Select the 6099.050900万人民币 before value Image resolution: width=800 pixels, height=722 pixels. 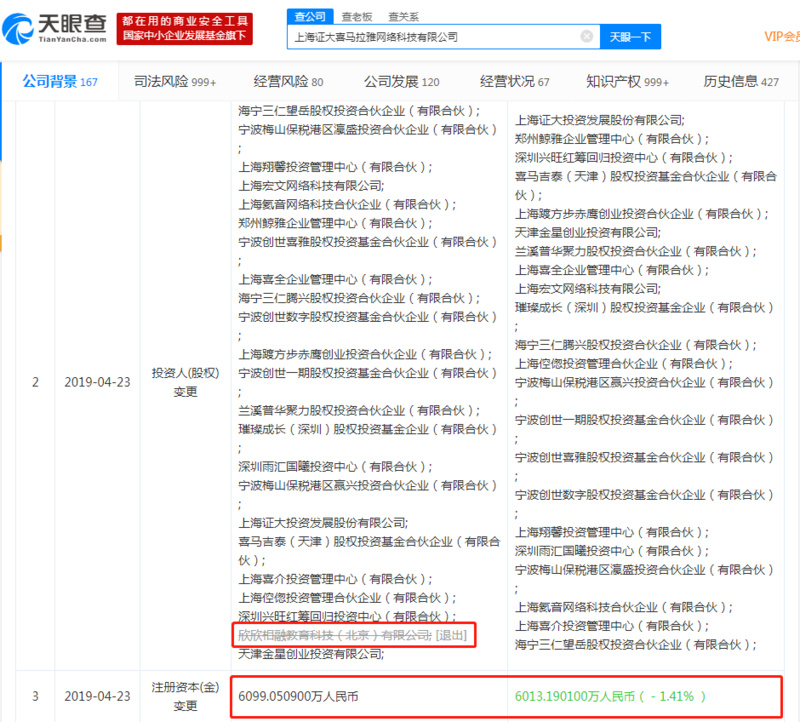[x=298, y=696]
